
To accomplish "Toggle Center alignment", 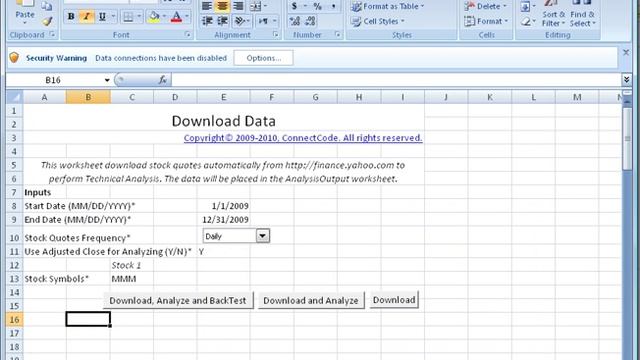I will [222, 6].
